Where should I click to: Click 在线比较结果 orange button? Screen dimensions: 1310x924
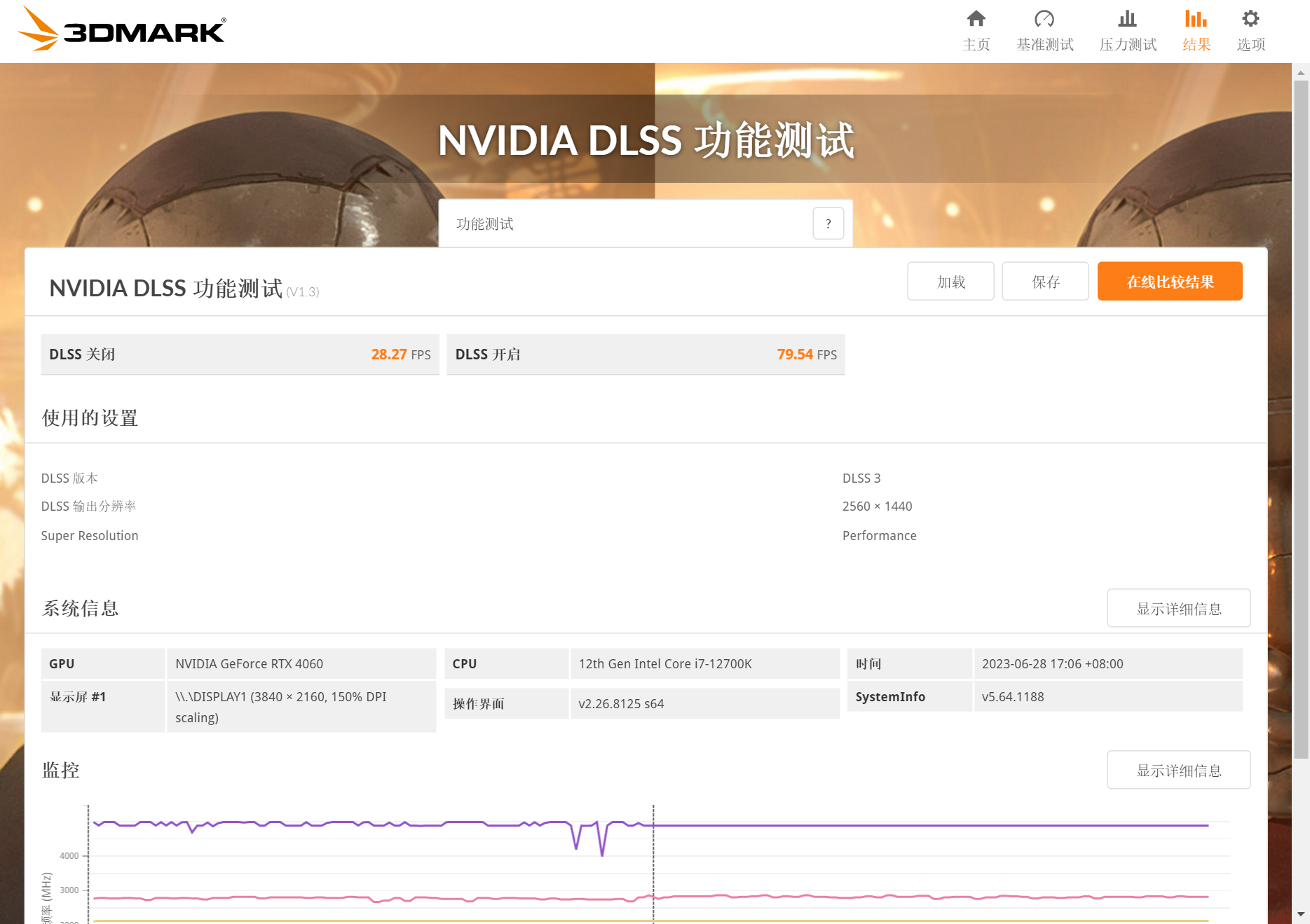coord(1170,282)
